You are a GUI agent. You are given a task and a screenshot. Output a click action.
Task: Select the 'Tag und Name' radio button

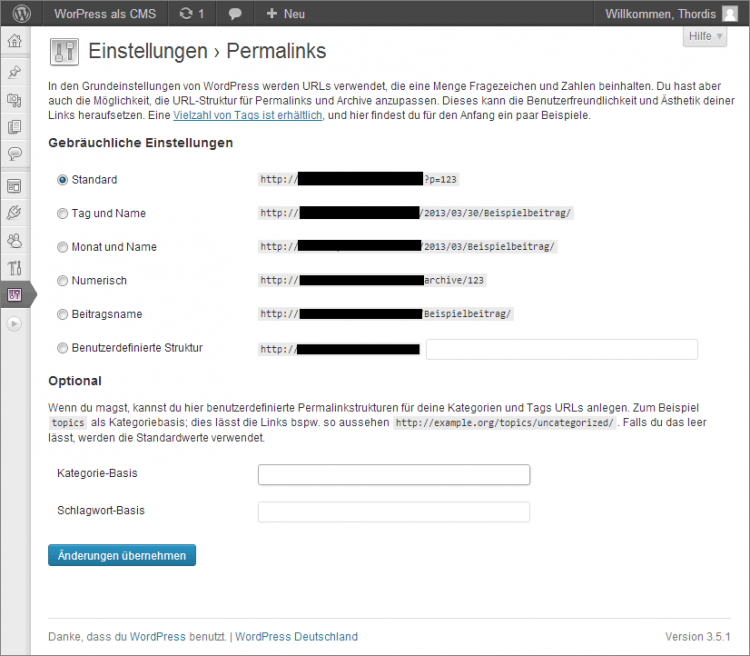point(63,213)
